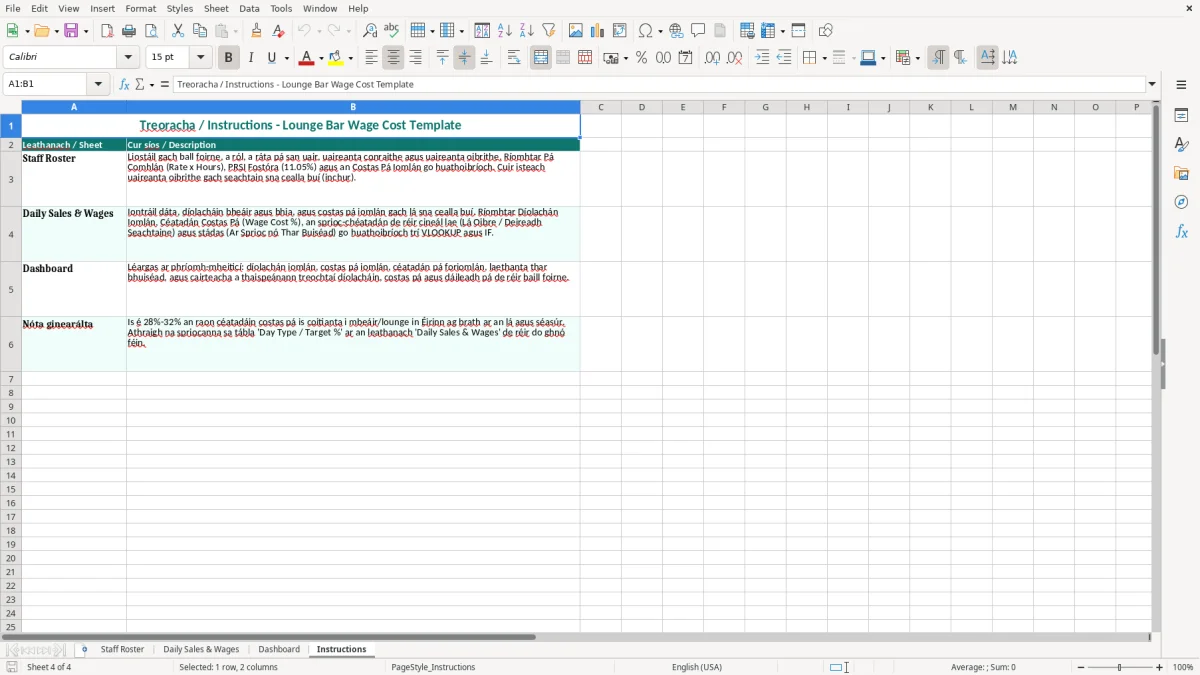Screen dimensions: 1200x675
Task: Open Borders dropdown arrow
Action: pyautogui.click(x=823, y=58)
